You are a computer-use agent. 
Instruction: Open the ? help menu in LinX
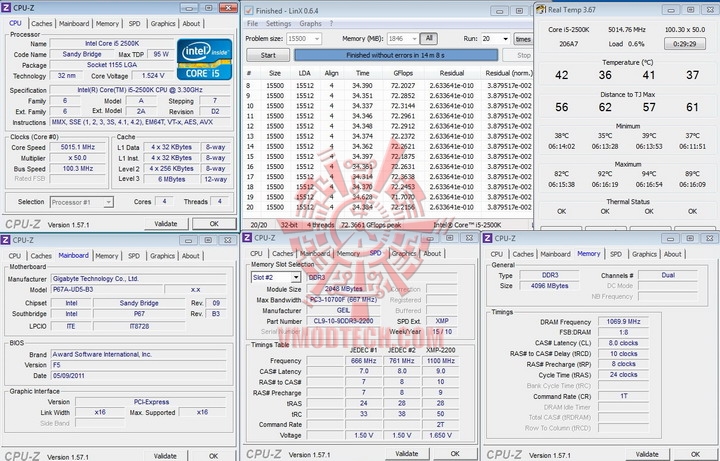coord(331,23)
